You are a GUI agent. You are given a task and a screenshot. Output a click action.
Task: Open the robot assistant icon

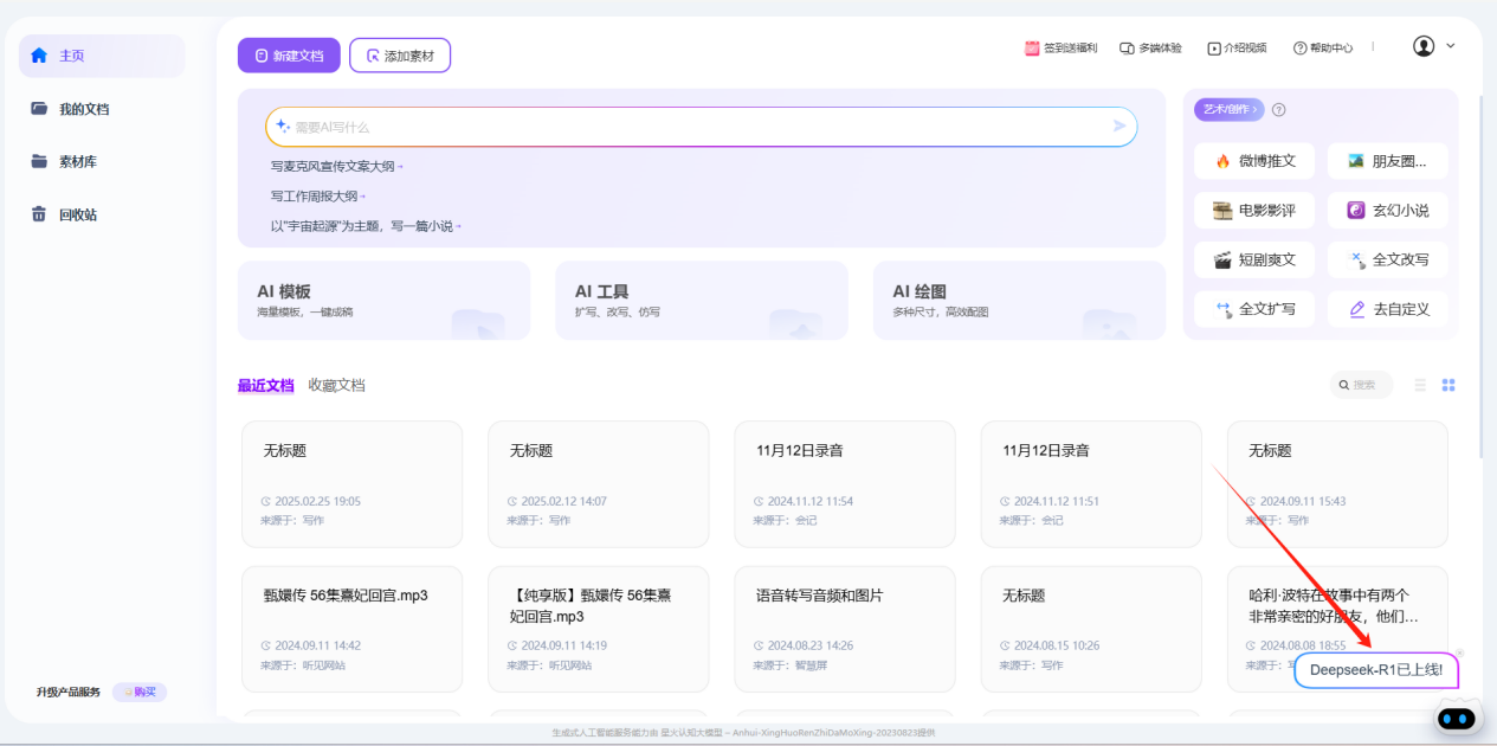point(1459,717)
